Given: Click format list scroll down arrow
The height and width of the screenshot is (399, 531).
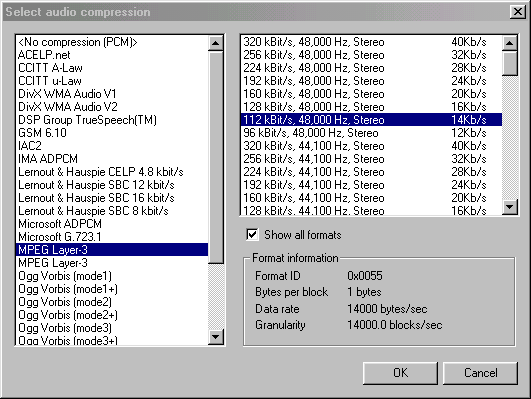Looking at the screenshot, I should pos(510,207).
